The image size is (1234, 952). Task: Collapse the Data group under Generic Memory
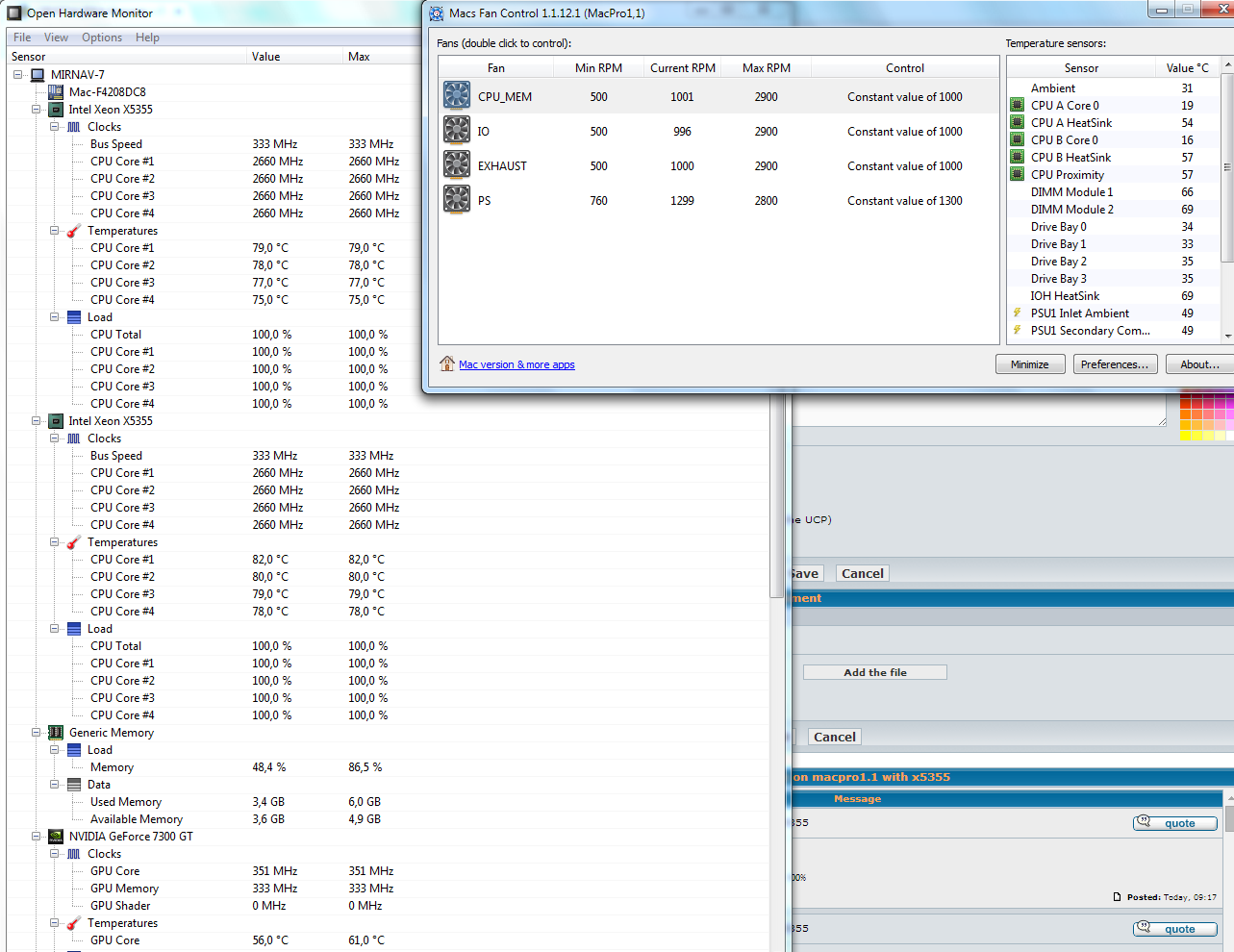point(55,785)
